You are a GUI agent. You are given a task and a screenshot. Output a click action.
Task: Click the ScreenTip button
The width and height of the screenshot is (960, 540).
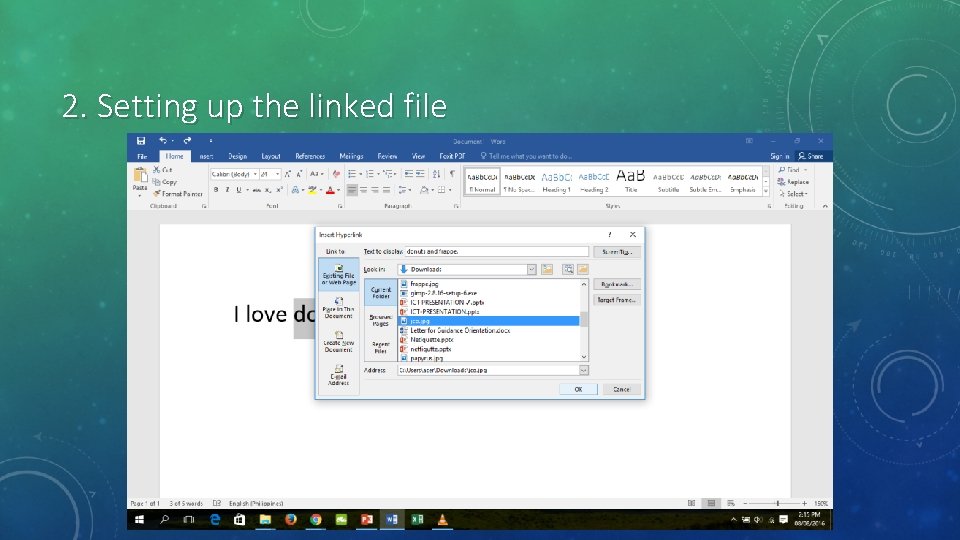617,252
